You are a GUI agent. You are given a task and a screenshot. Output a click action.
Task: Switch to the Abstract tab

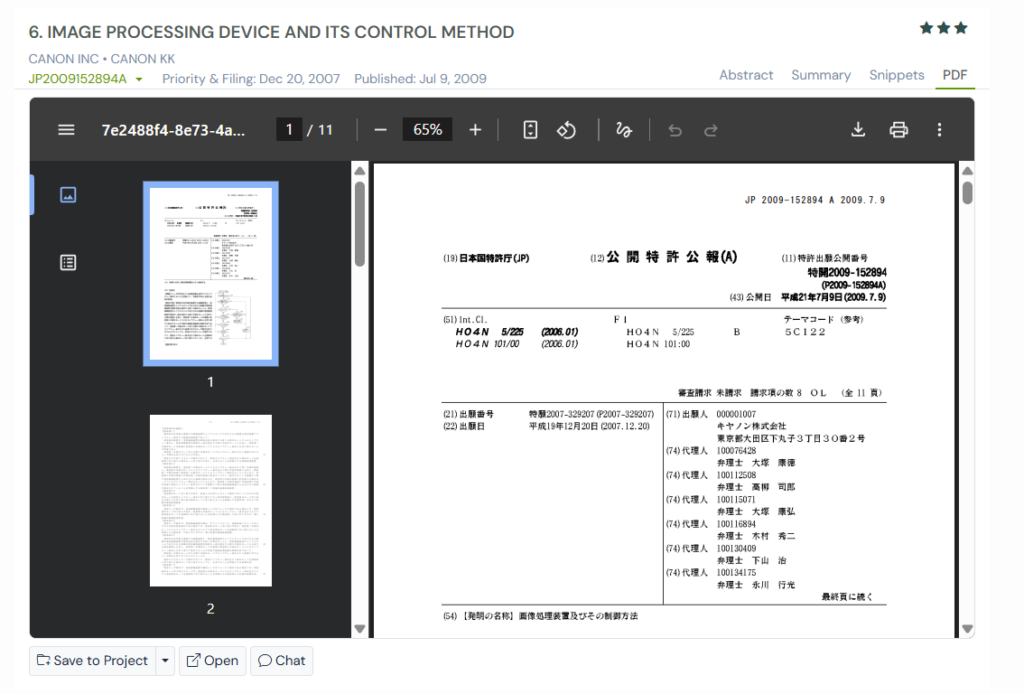746,74
